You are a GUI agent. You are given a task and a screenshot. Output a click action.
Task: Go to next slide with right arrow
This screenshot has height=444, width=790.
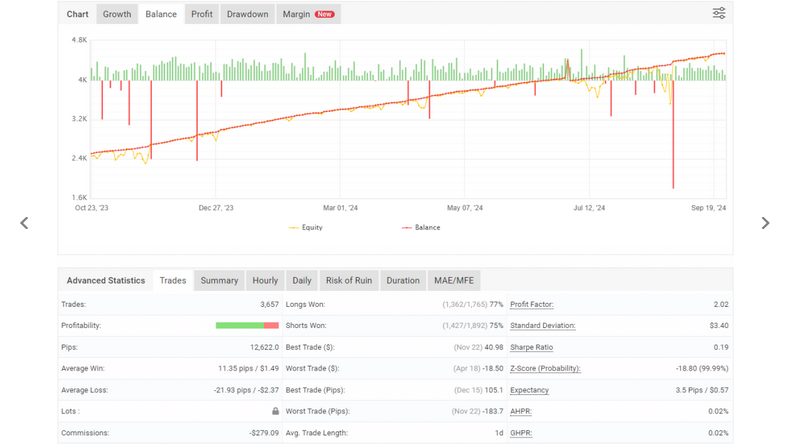point(765,223)
